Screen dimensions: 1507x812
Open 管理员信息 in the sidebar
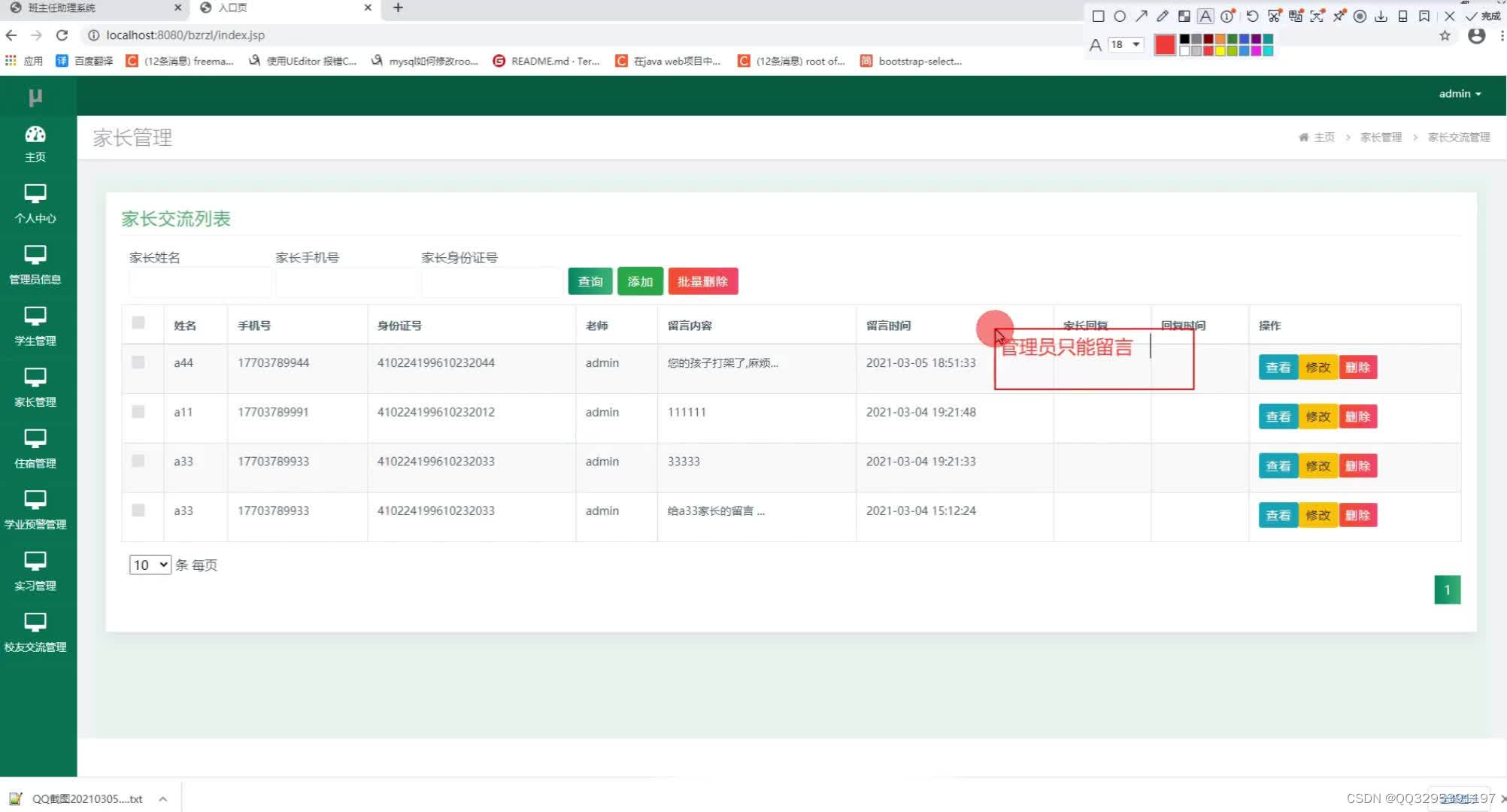point(35,265)
